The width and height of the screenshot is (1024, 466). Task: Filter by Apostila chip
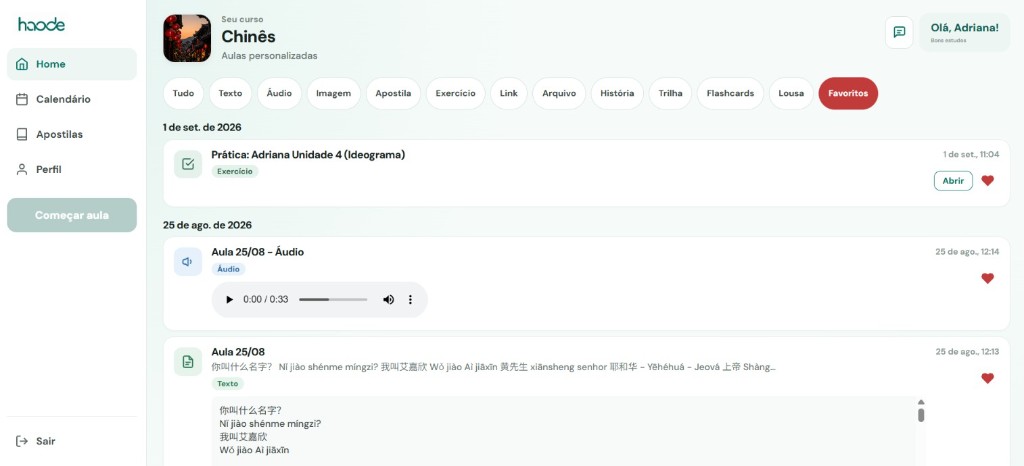pos(393,93)
